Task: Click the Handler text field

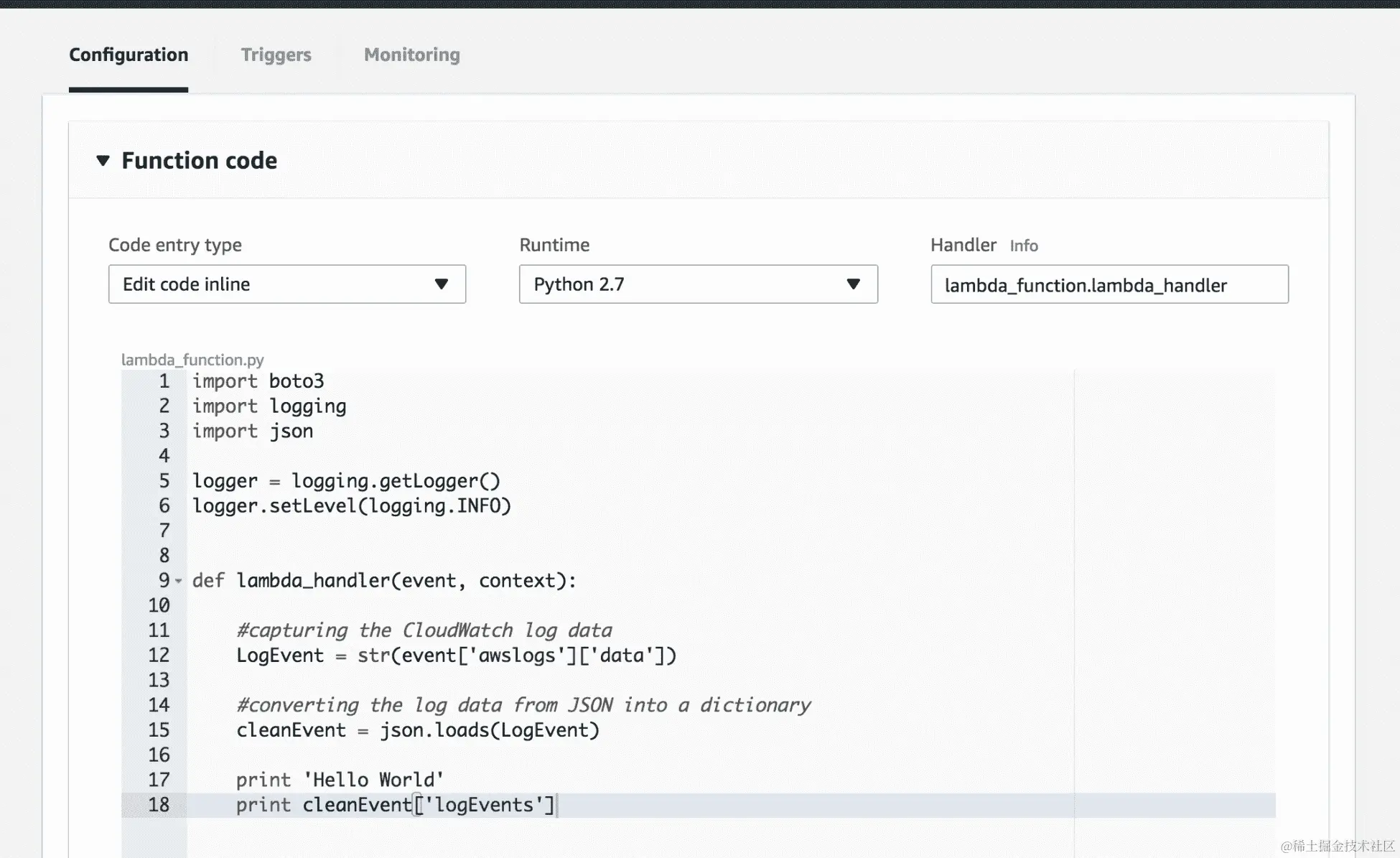Action: (1109, 285)
